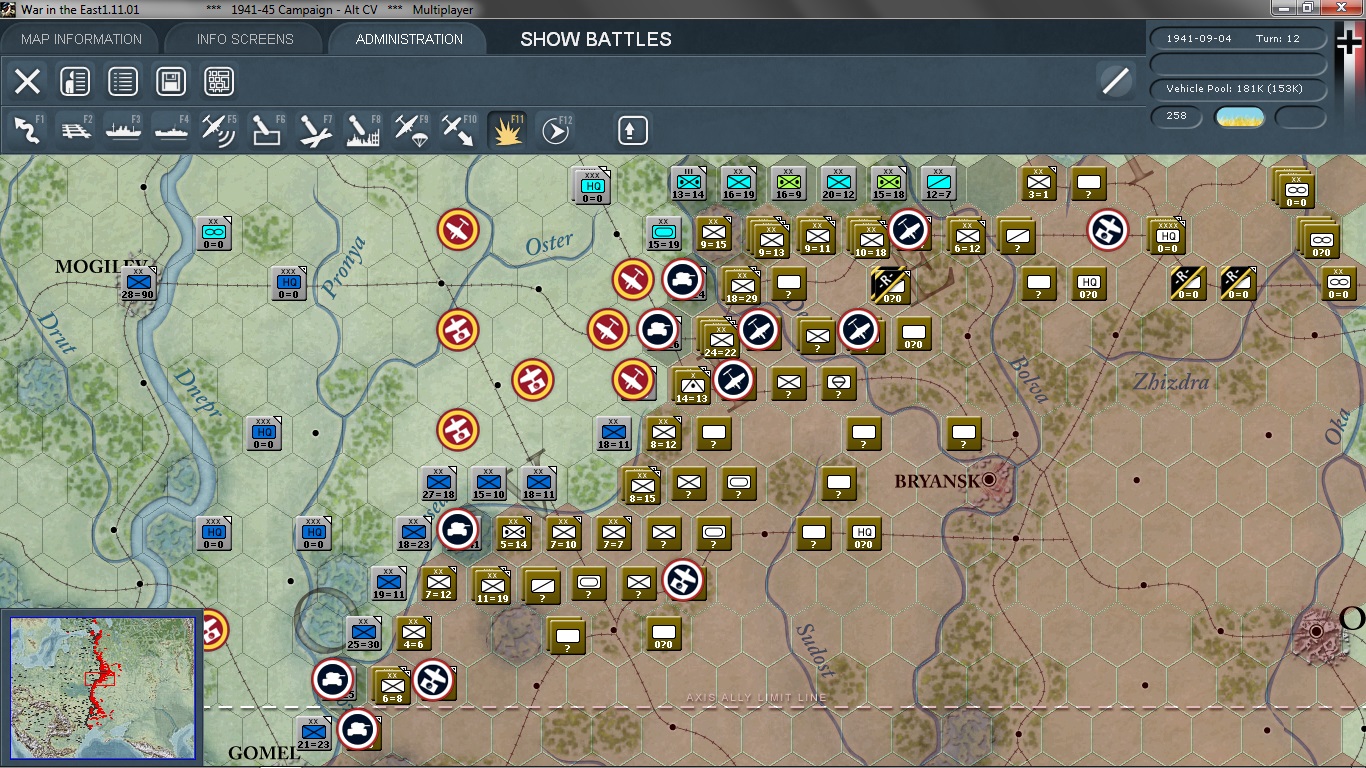
Task: Select the Soviet 4=6 rifle unit
Action: [x=413, y=634]
